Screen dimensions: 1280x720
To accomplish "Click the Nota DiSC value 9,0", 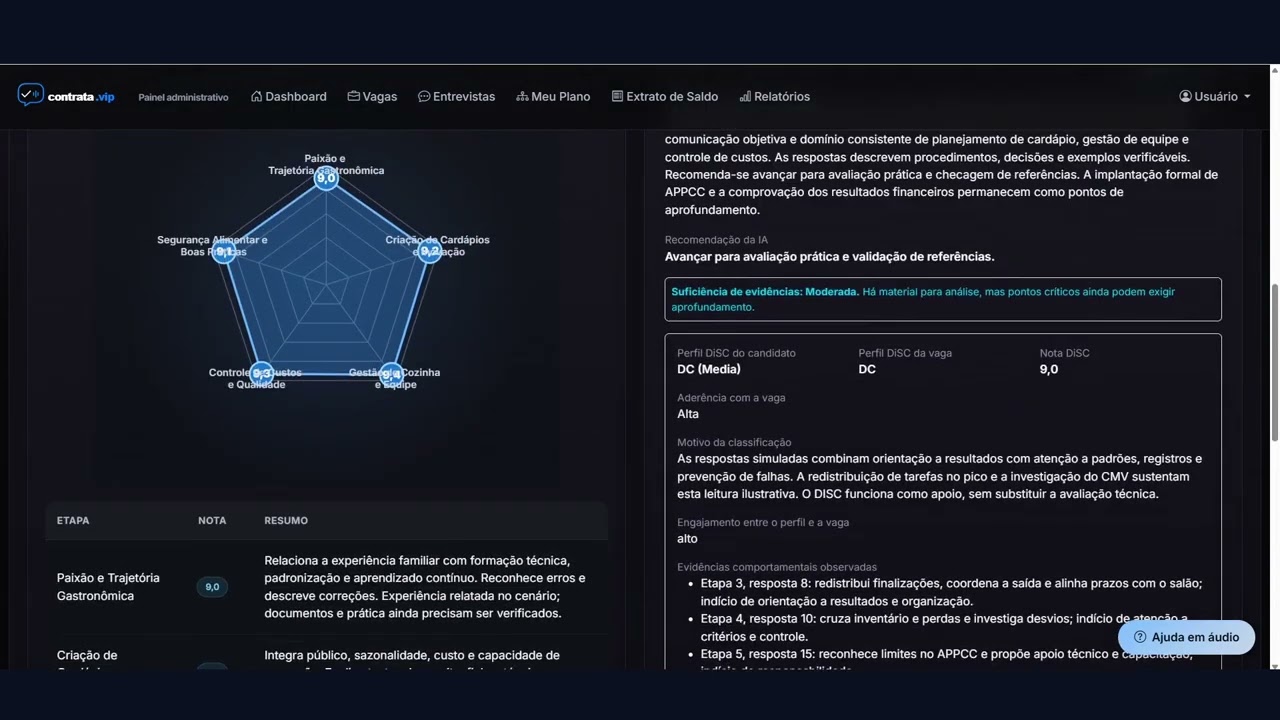I will tap(1049, 369).
